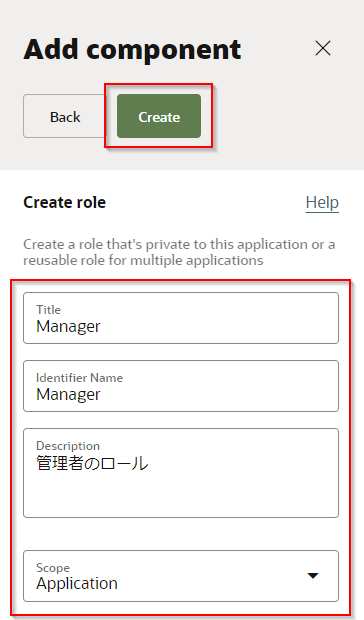
Task: Click inside the Description text area
Action: click(181, 473)
